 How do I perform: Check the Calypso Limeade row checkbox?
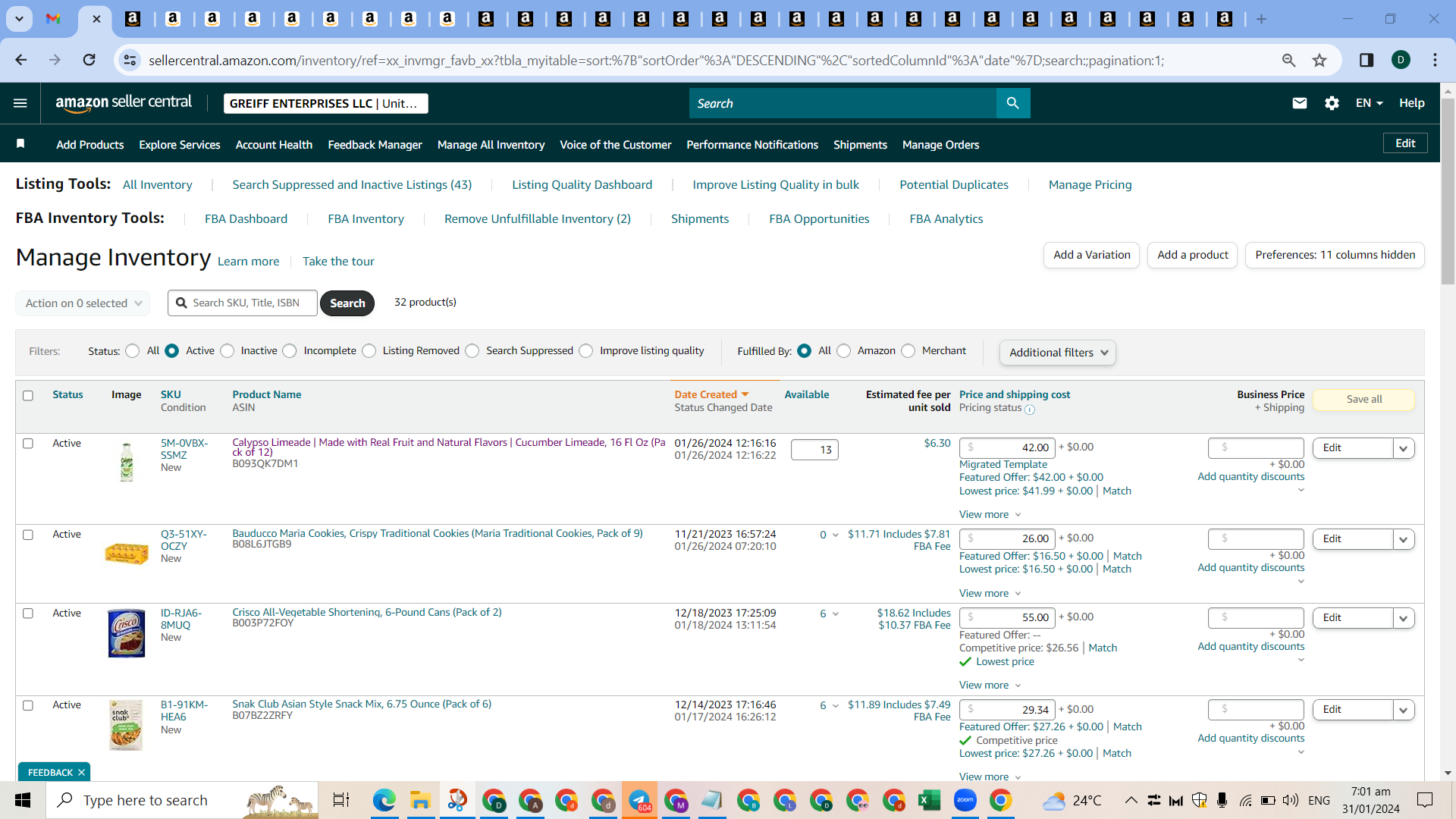tap(28, 444)
